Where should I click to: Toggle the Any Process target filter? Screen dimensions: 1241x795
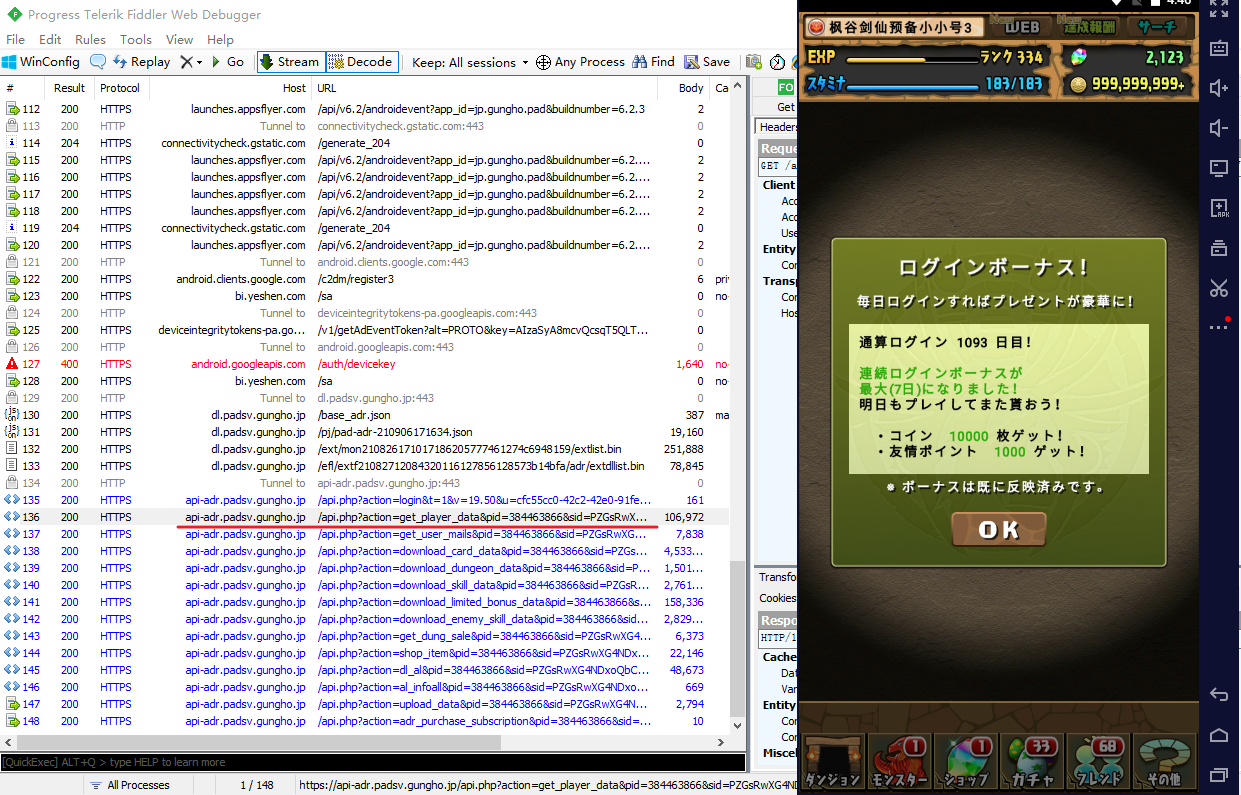[x=580, y=62]
